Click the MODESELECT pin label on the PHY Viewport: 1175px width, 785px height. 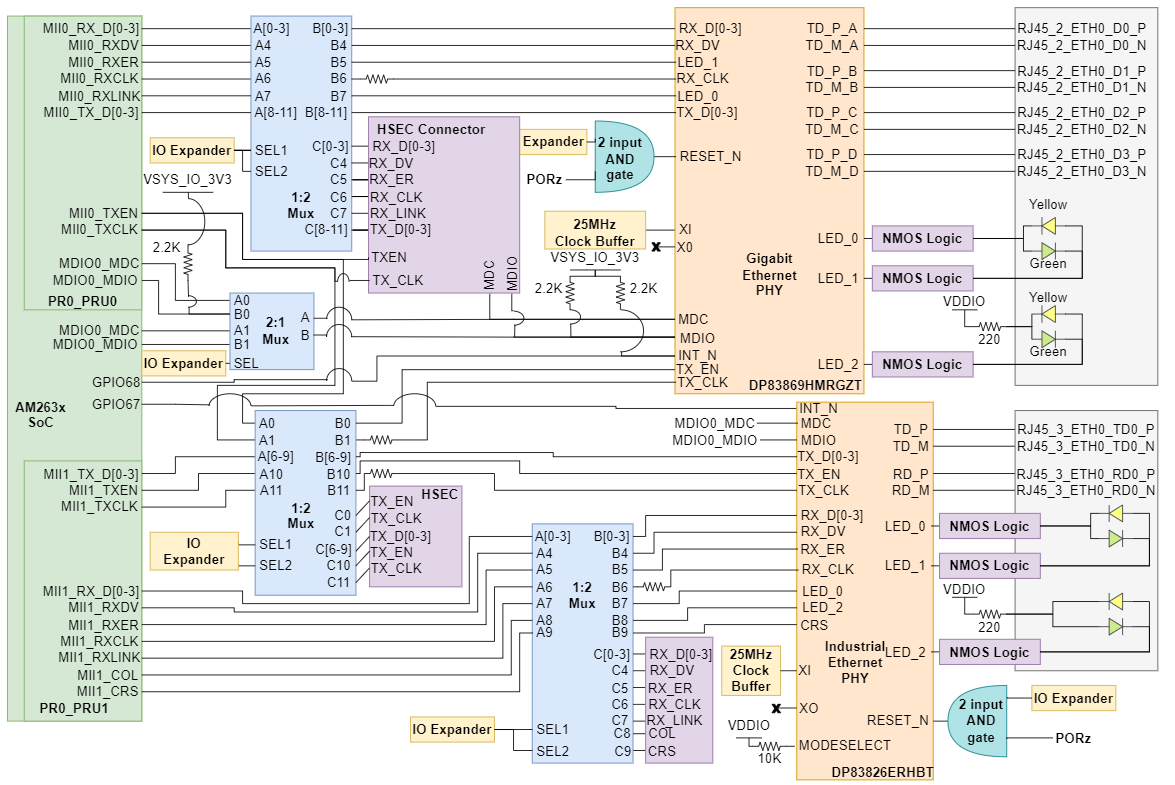coord(843,744)
